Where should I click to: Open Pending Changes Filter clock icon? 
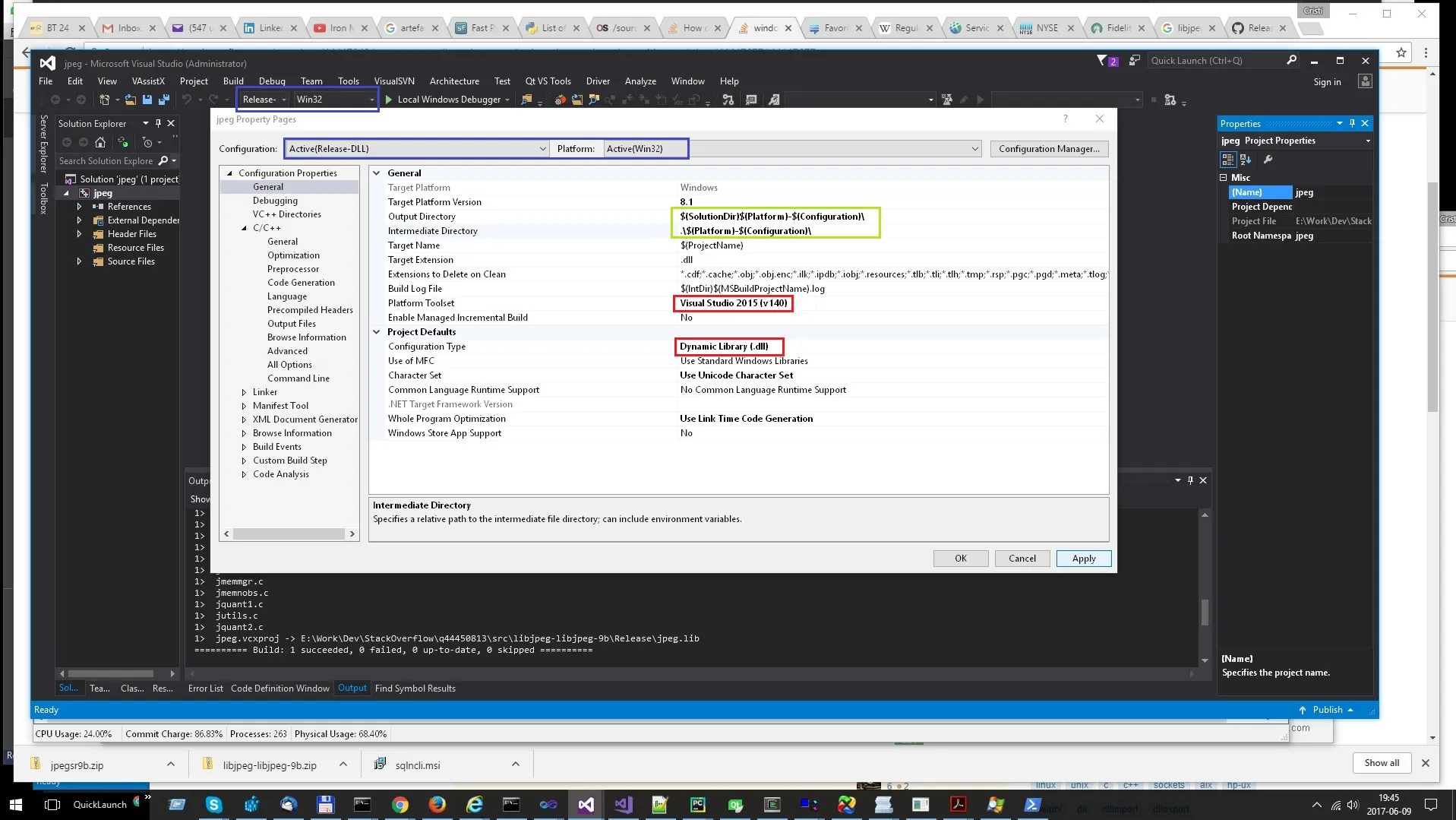pyautogui.click(x=147, y=142)
